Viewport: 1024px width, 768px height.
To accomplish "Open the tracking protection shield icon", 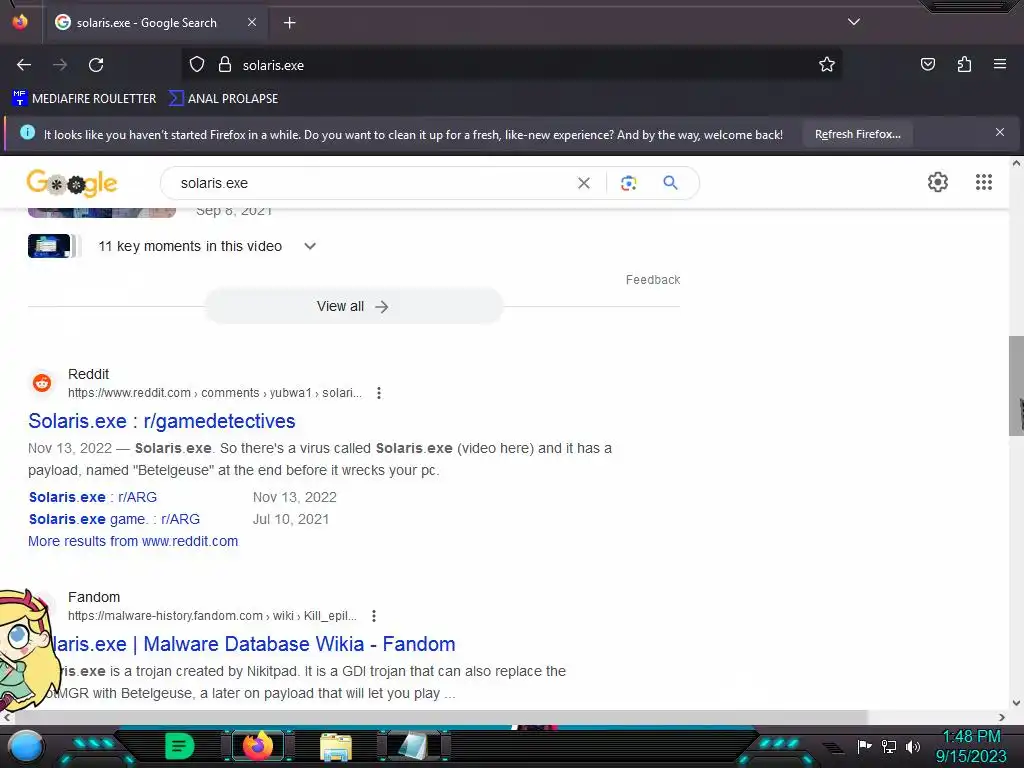I will click(x=197, y=65).
